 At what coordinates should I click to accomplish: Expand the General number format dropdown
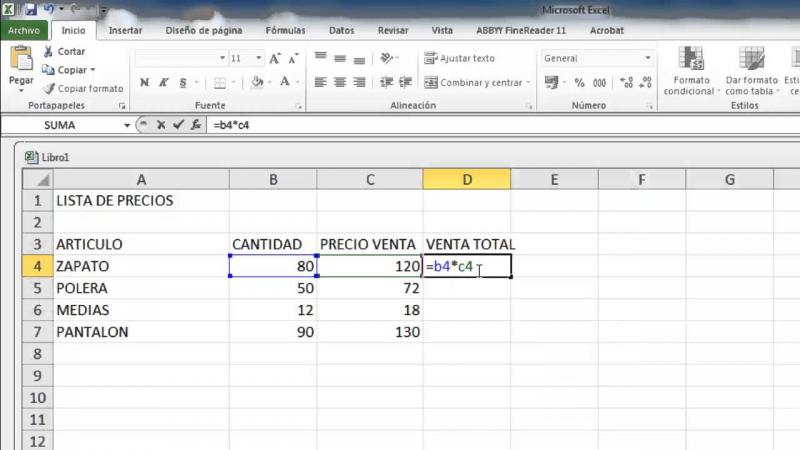[x=648, y=58]
